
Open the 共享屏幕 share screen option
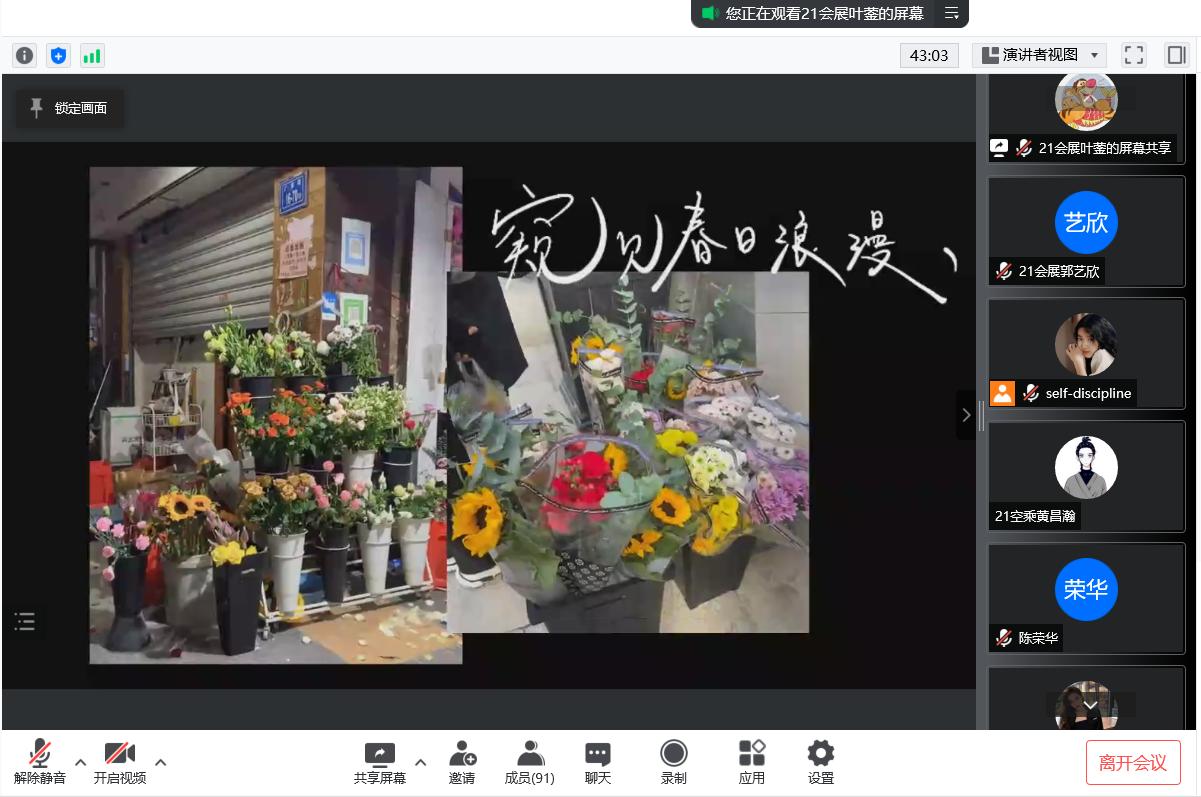pyautogui.click(x=380, y=762)
